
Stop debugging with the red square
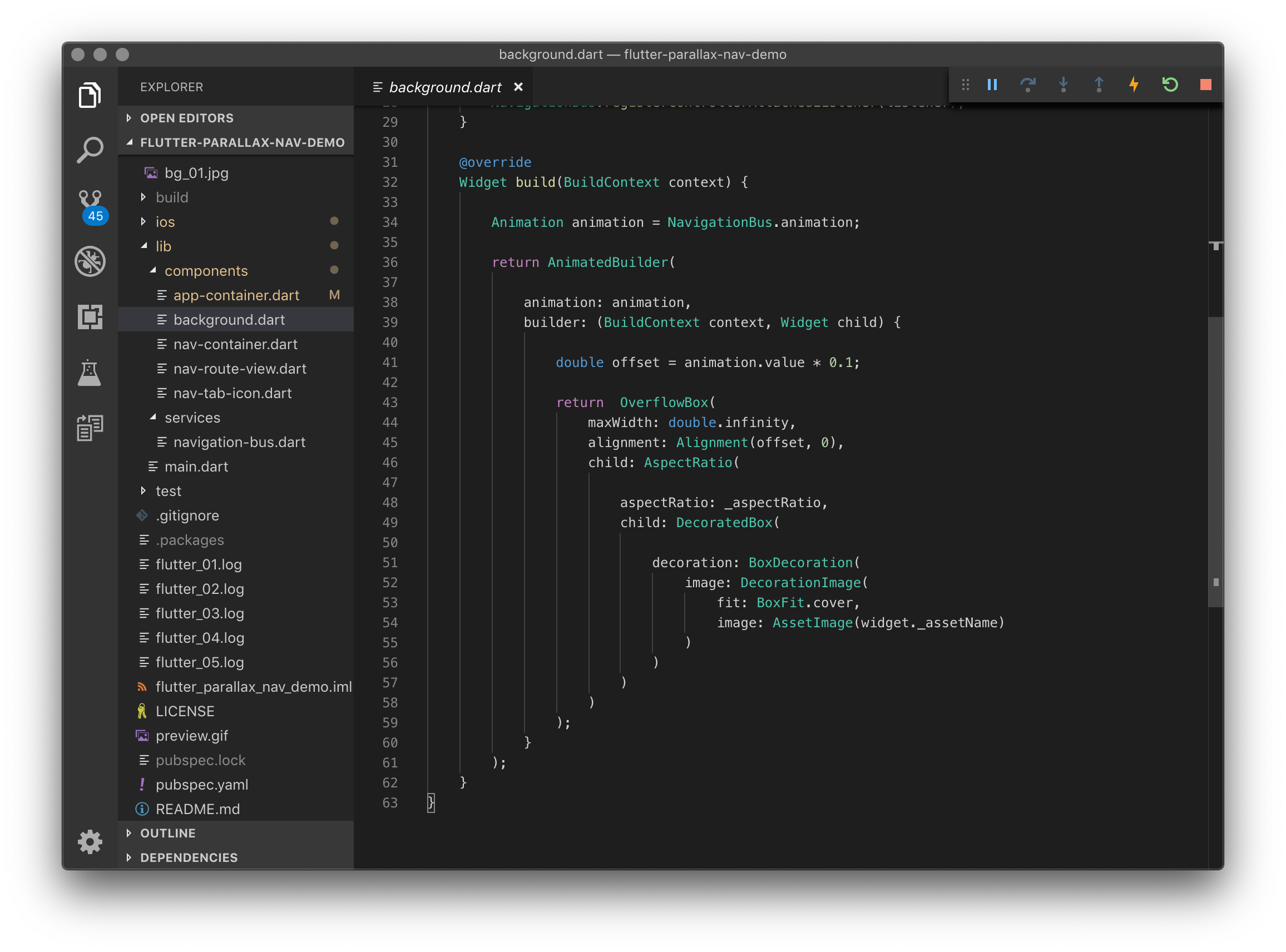pos(1205,85)
